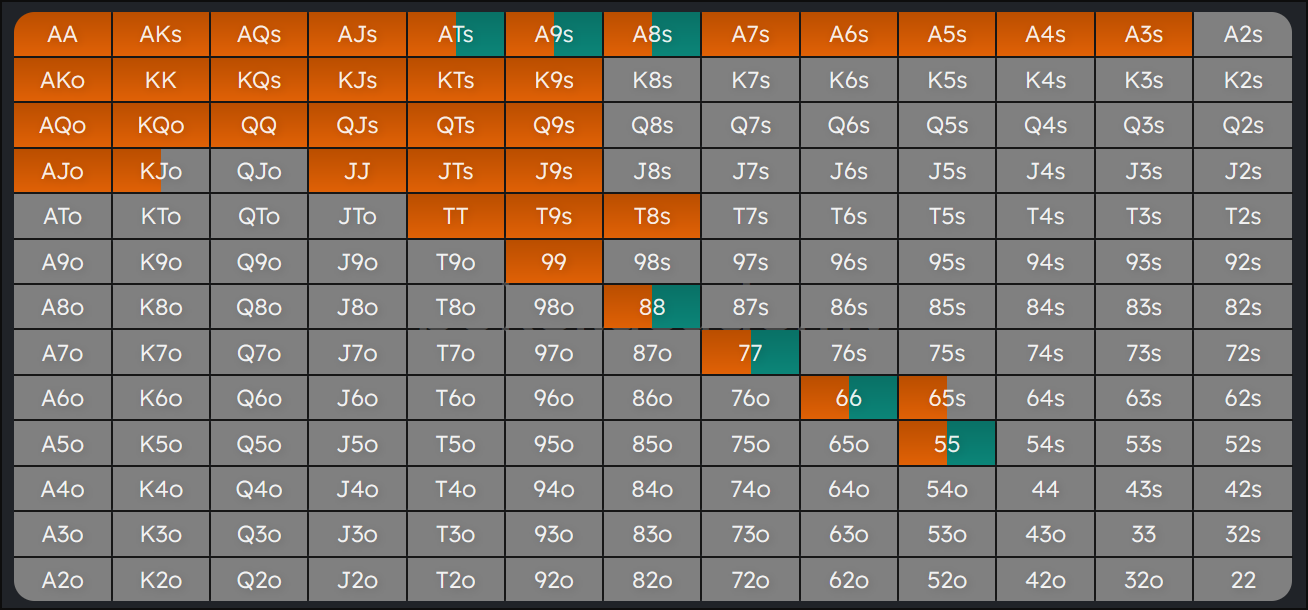
Task: Select the AA pocket aces cell
Action: pos(62,35)
